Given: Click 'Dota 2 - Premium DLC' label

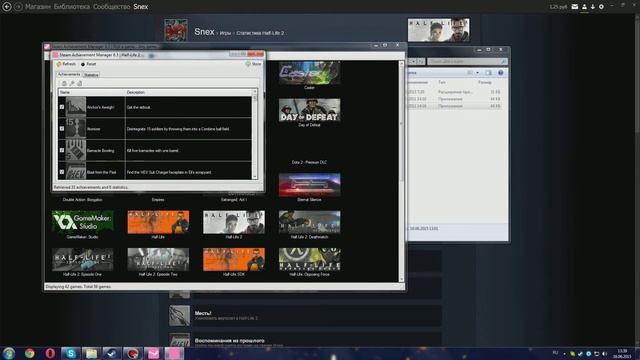Looking at the screenshot, I should 309,162.
